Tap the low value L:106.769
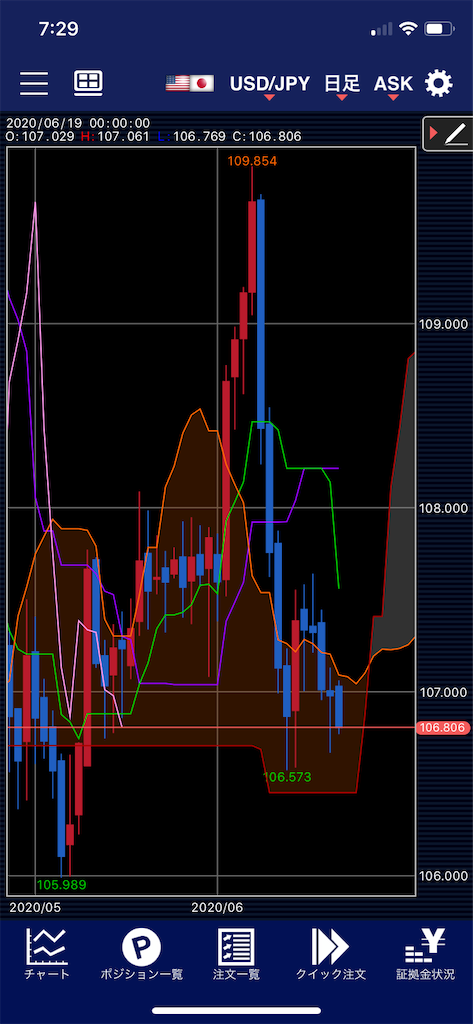473x1024 pixels. coord(192,136)
